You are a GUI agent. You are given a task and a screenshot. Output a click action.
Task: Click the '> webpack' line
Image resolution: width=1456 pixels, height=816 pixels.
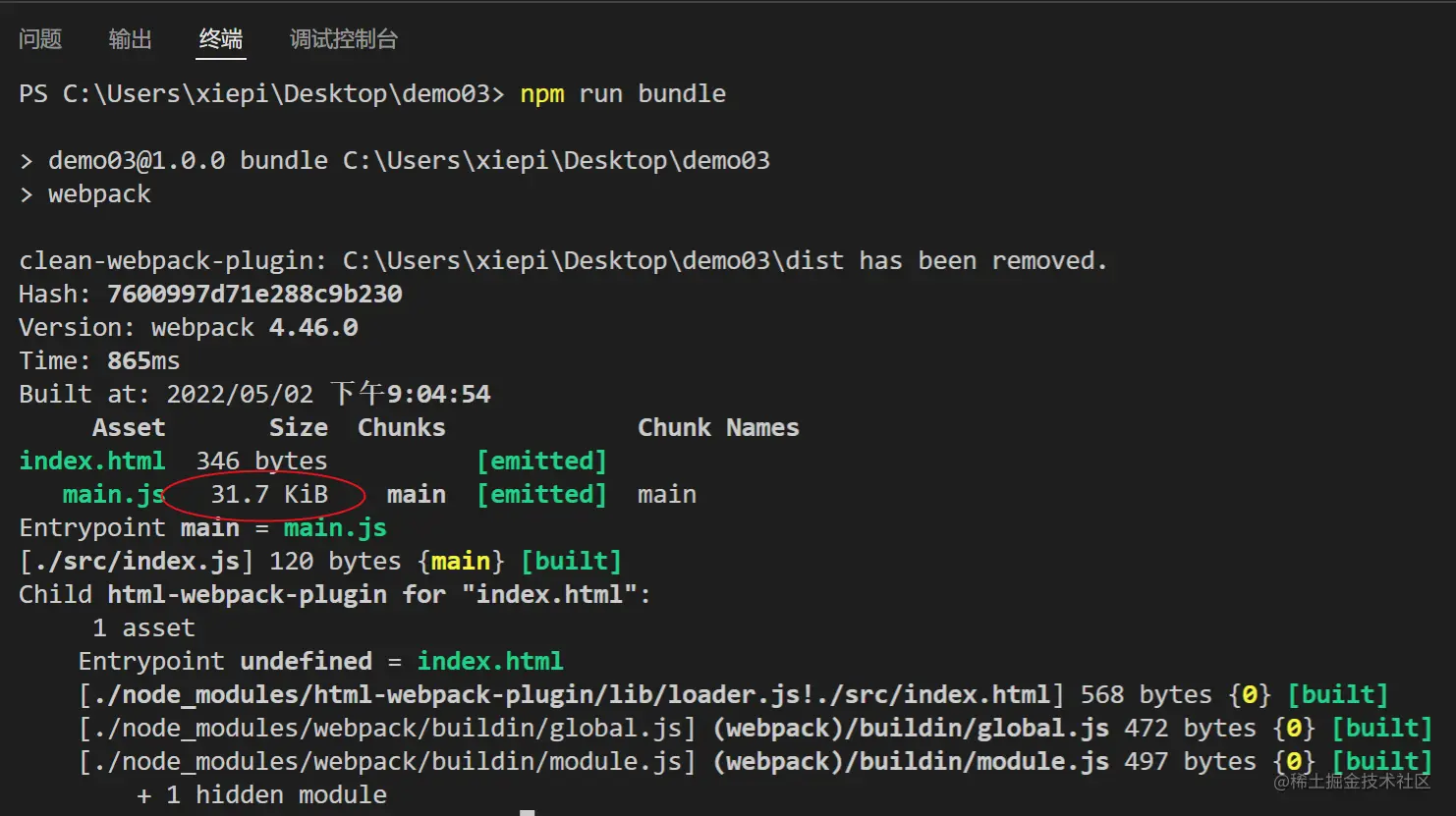[85, 194]
